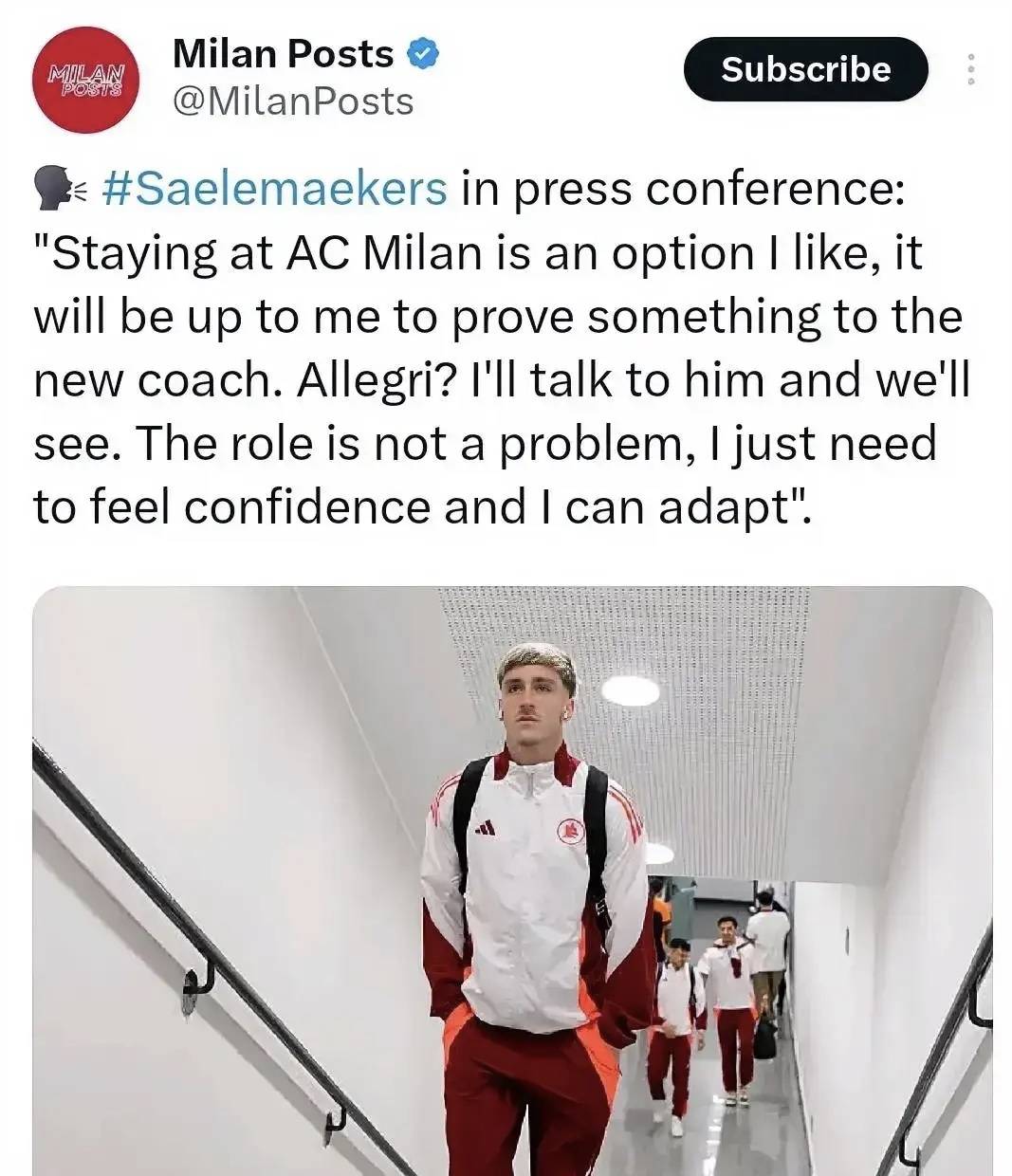Click the final line ending with "adapt"
The image size is (1012, 1176).
tap(422, 506)
